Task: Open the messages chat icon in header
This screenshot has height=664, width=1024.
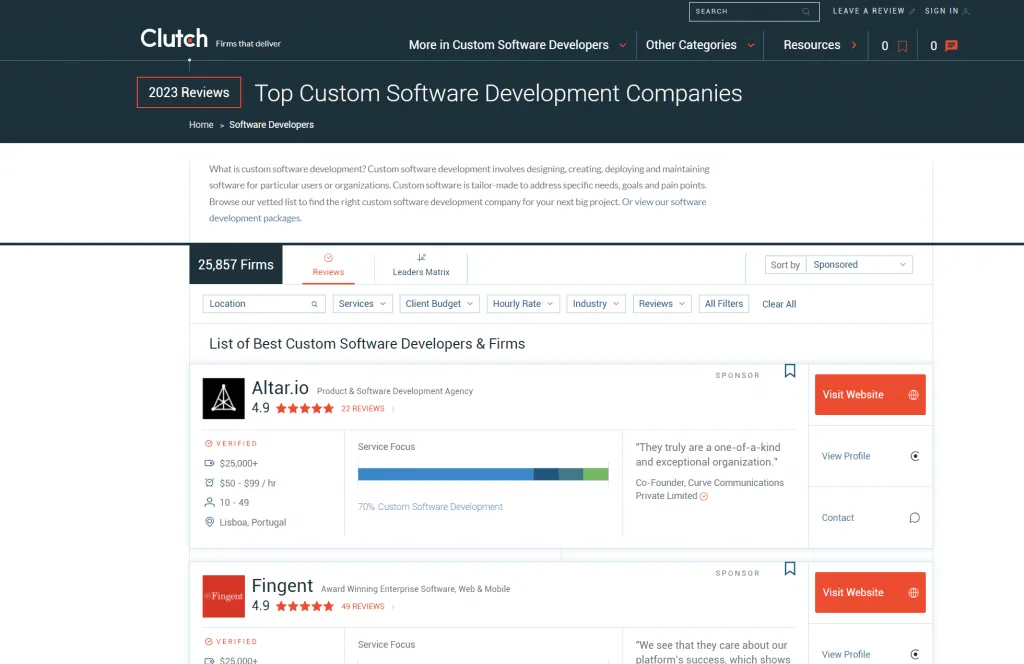Action: click(x=952, y=46)
